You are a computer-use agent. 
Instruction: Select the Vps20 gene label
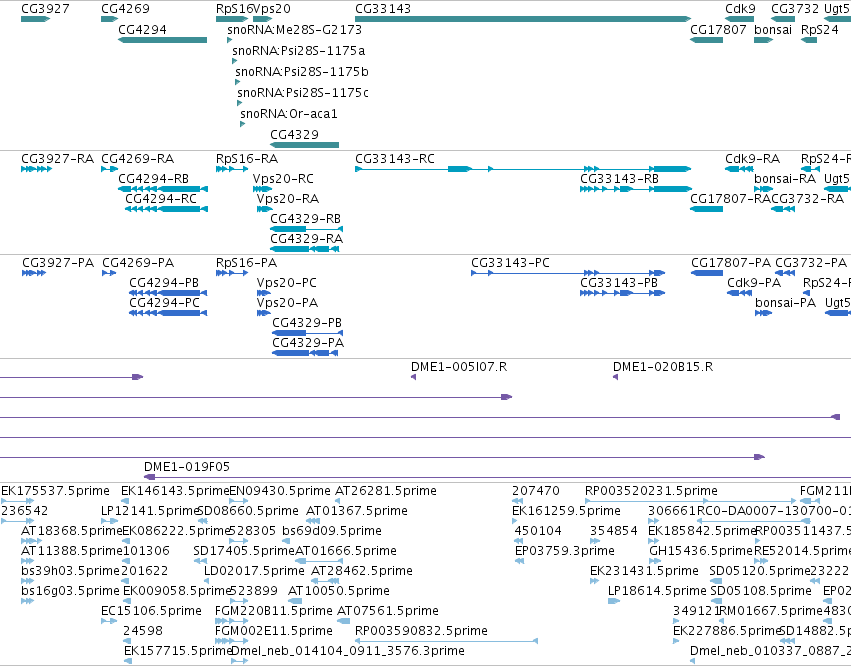272,9
